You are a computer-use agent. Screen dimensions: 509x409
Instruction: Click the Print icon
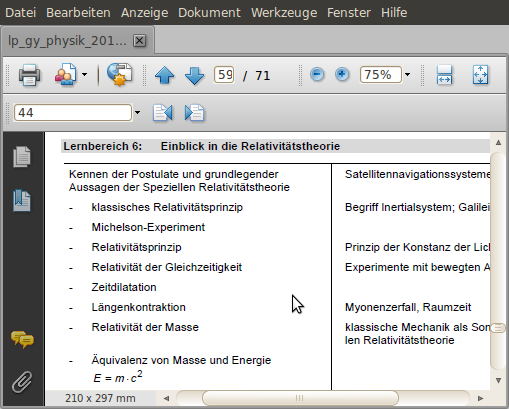coord(29,75)
